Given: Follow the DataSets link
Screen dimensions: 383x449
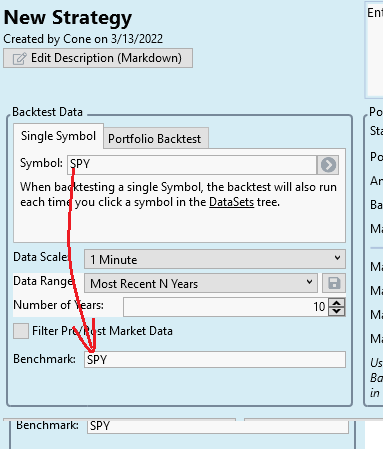Looking at the screenshot, I should [231, 202].
